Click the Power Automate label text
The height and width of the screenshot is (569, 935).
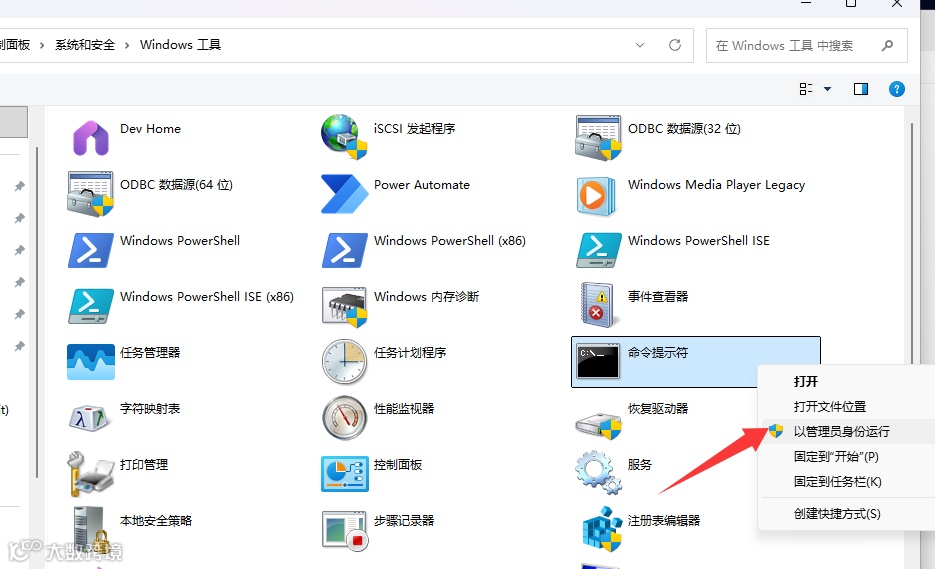pyautogui.click(x=422, y=185)
